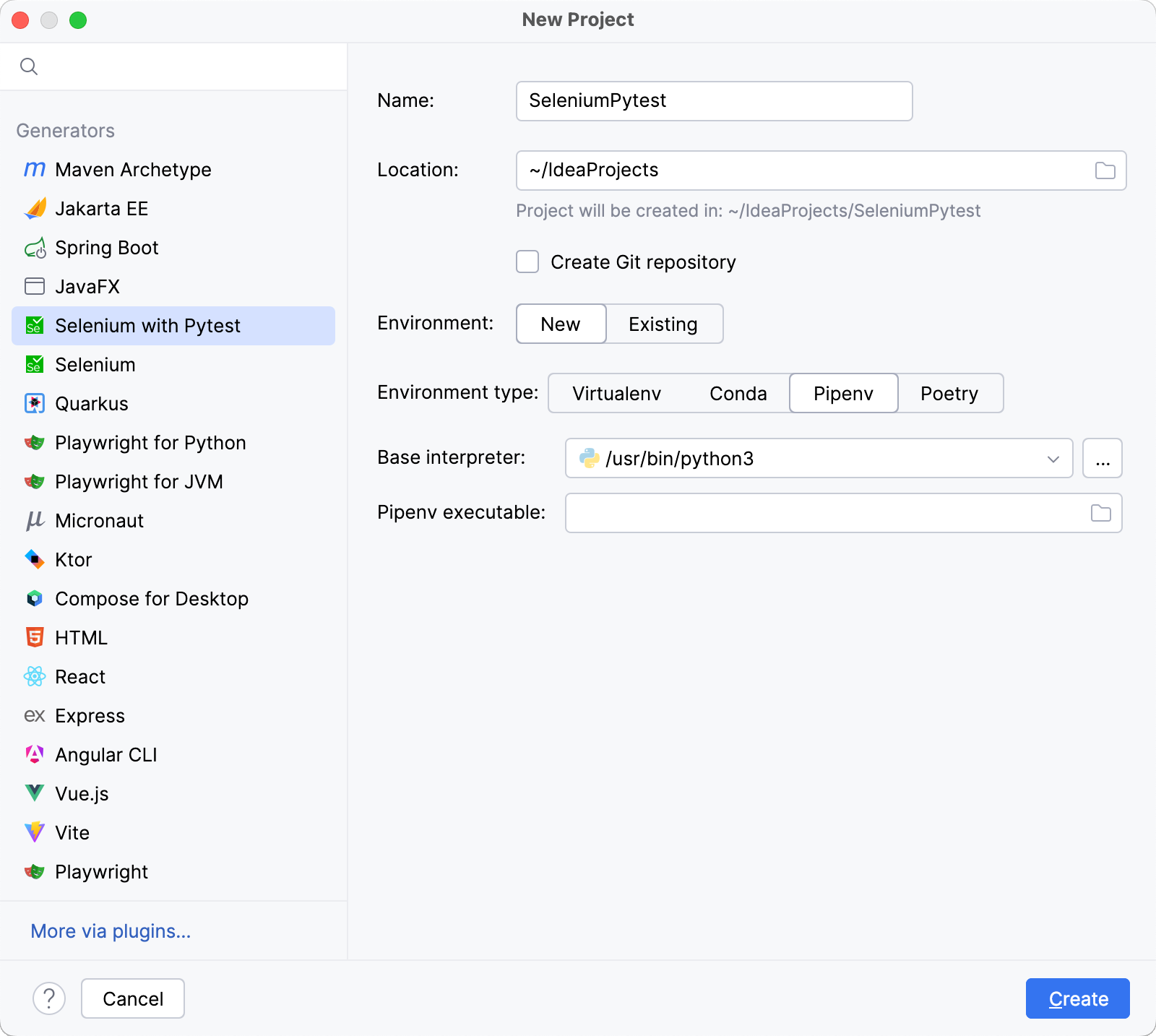Open More via plugins
This screenshot has width=1156, height=1036.
[110, 931]
